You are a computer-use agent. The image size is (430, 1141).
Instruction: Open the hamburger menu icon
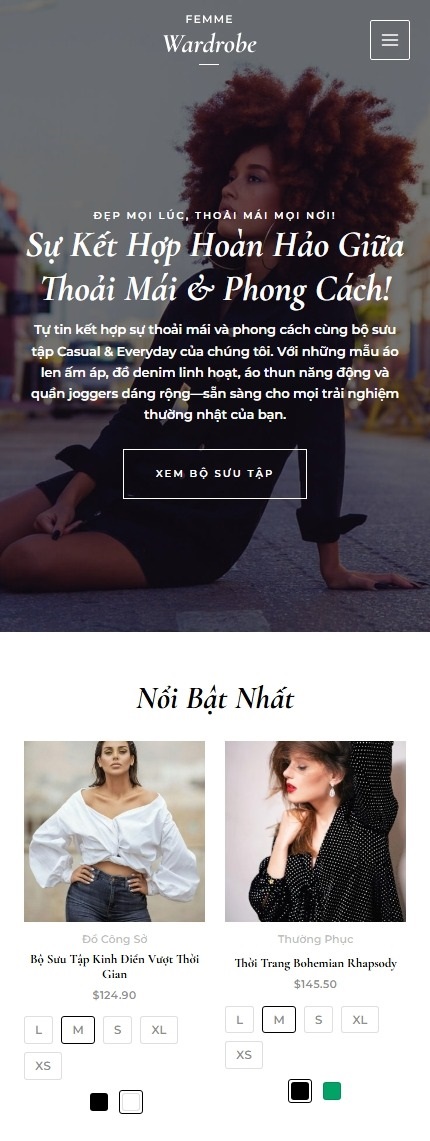[389, 40]
